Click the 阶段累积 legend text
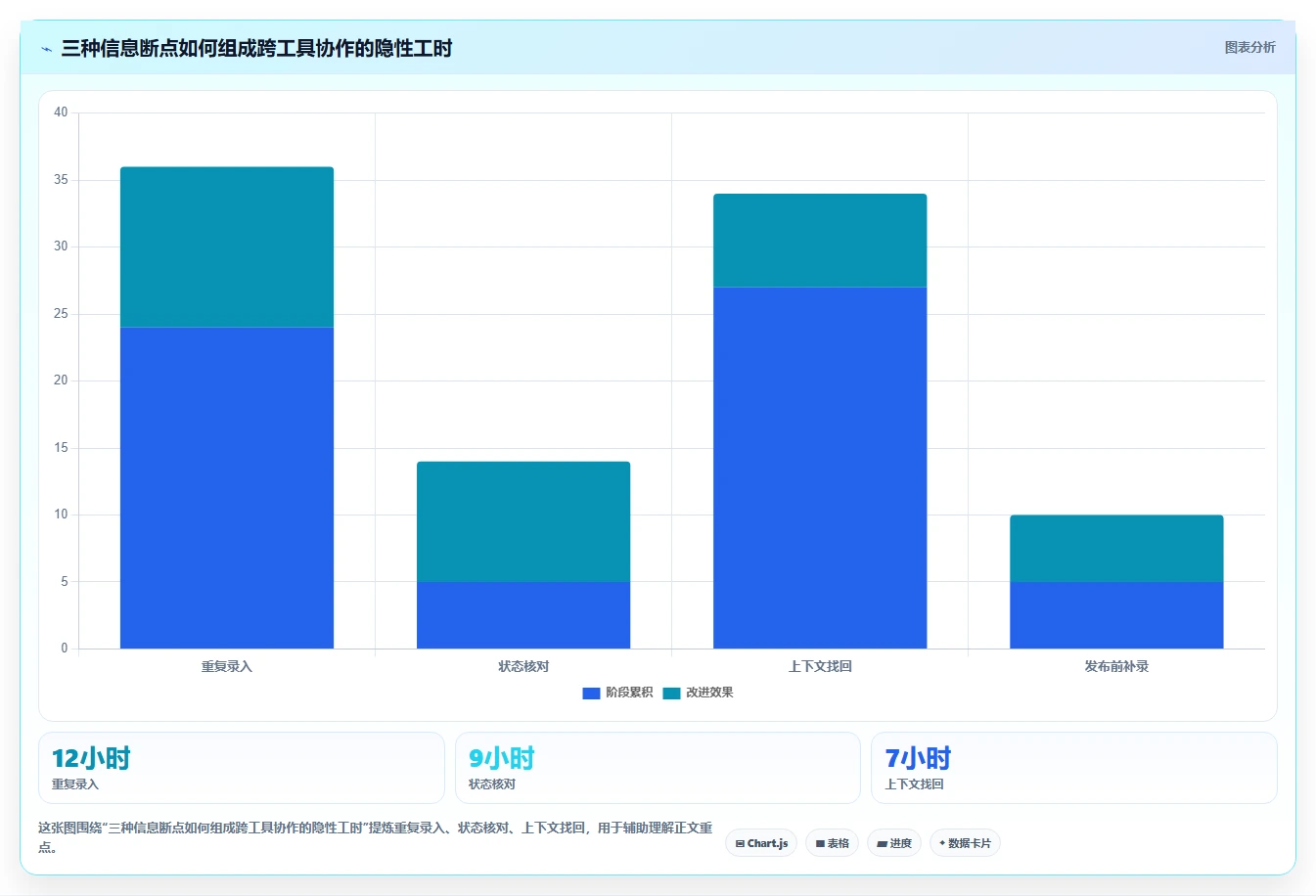1316x896 pixels. 629,693
